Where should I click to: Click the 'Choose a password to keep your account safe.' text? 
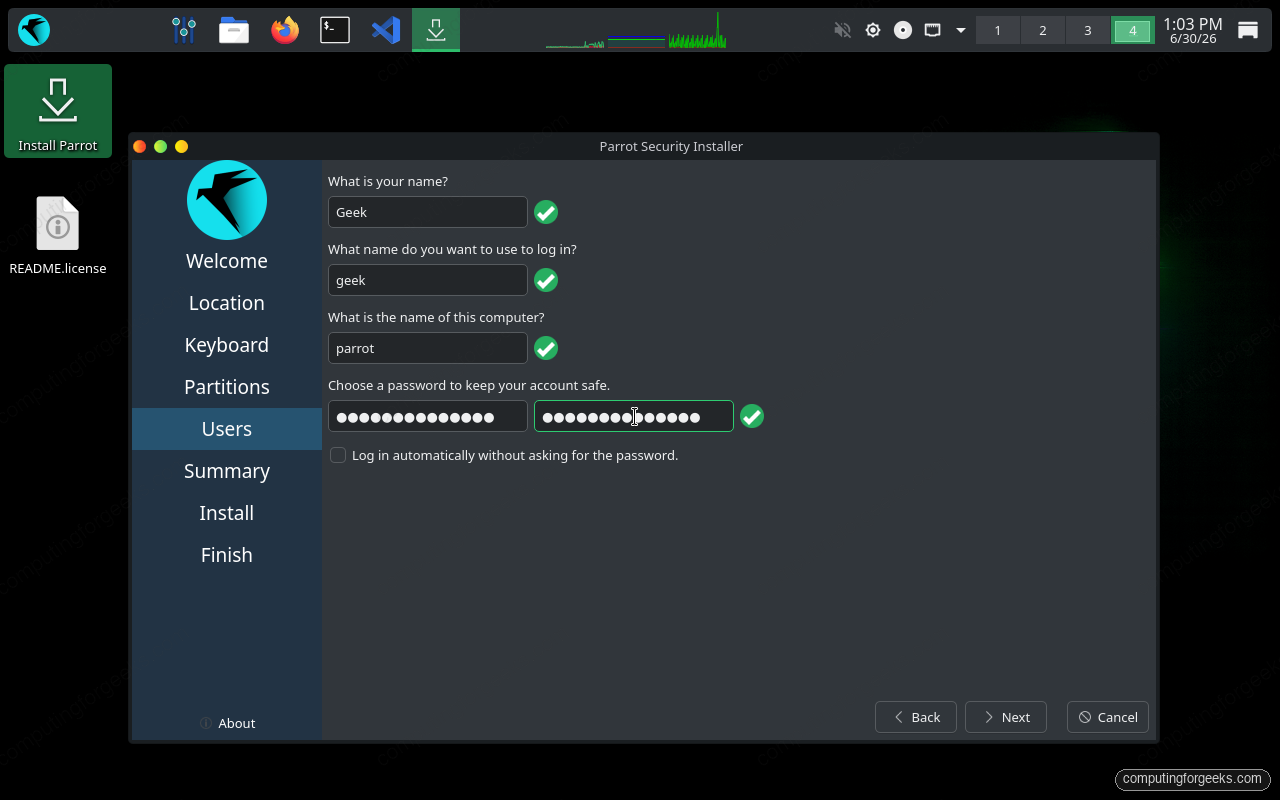tap(469, 385)
